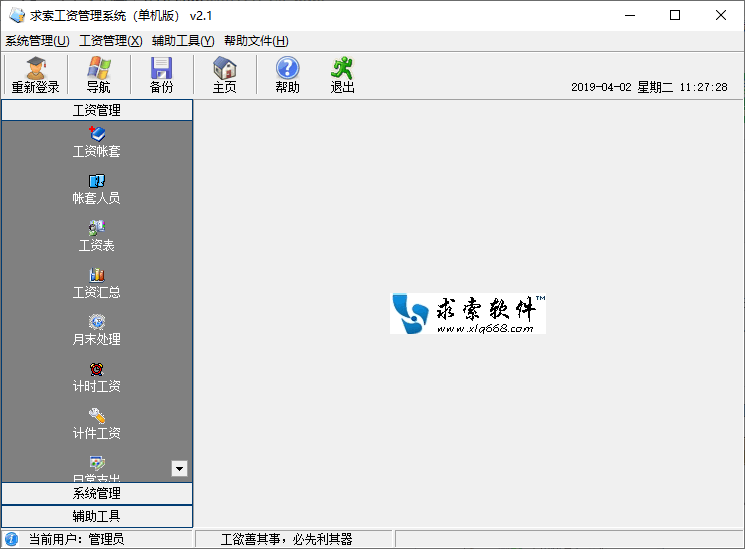This screenshot has width=745, height=549.
Task: Close the 求索工资管理系统 window
Action: [x=720, y=15]
